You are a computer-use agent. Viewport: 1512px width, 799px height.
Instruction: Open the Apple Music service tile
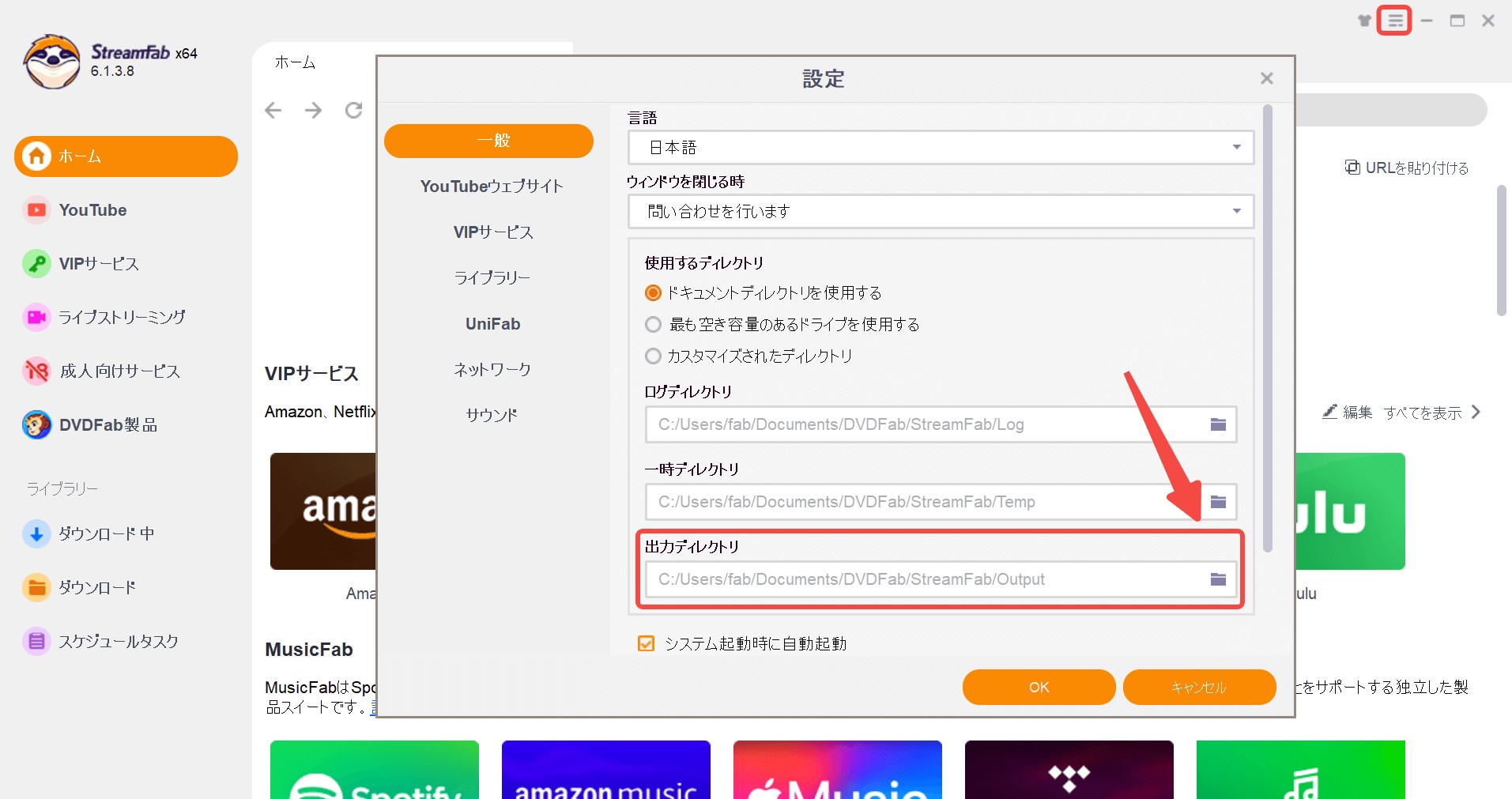point(838,770)
